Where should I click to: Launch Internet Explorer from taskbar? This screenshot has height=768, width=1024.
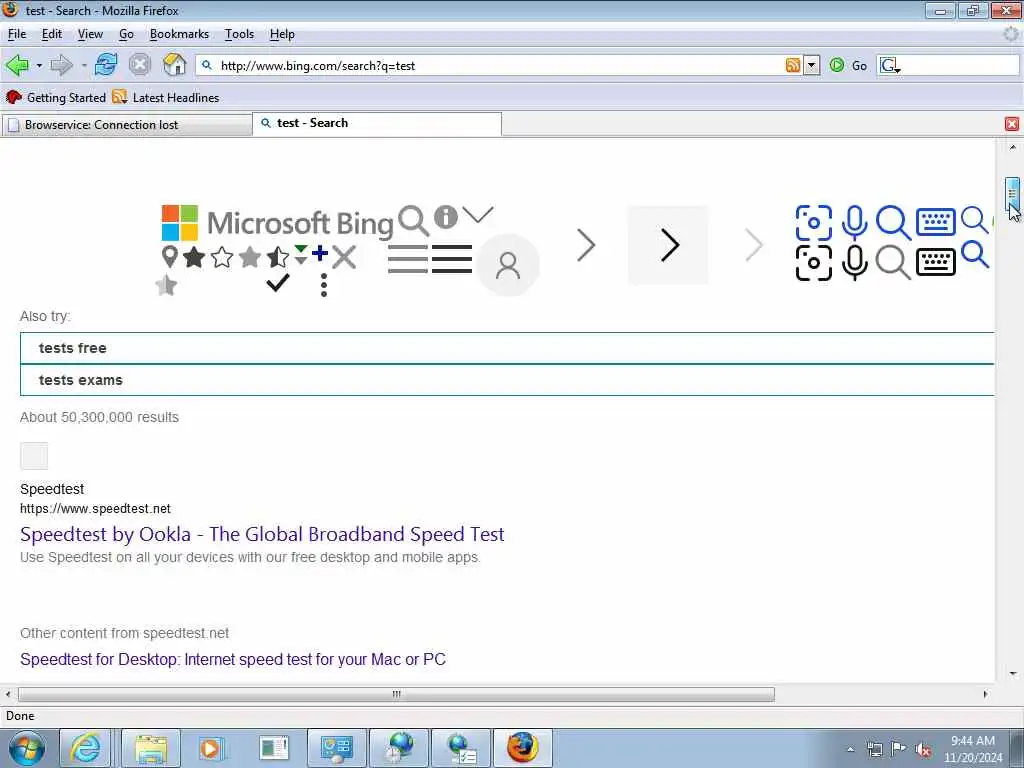click(86, 748)
